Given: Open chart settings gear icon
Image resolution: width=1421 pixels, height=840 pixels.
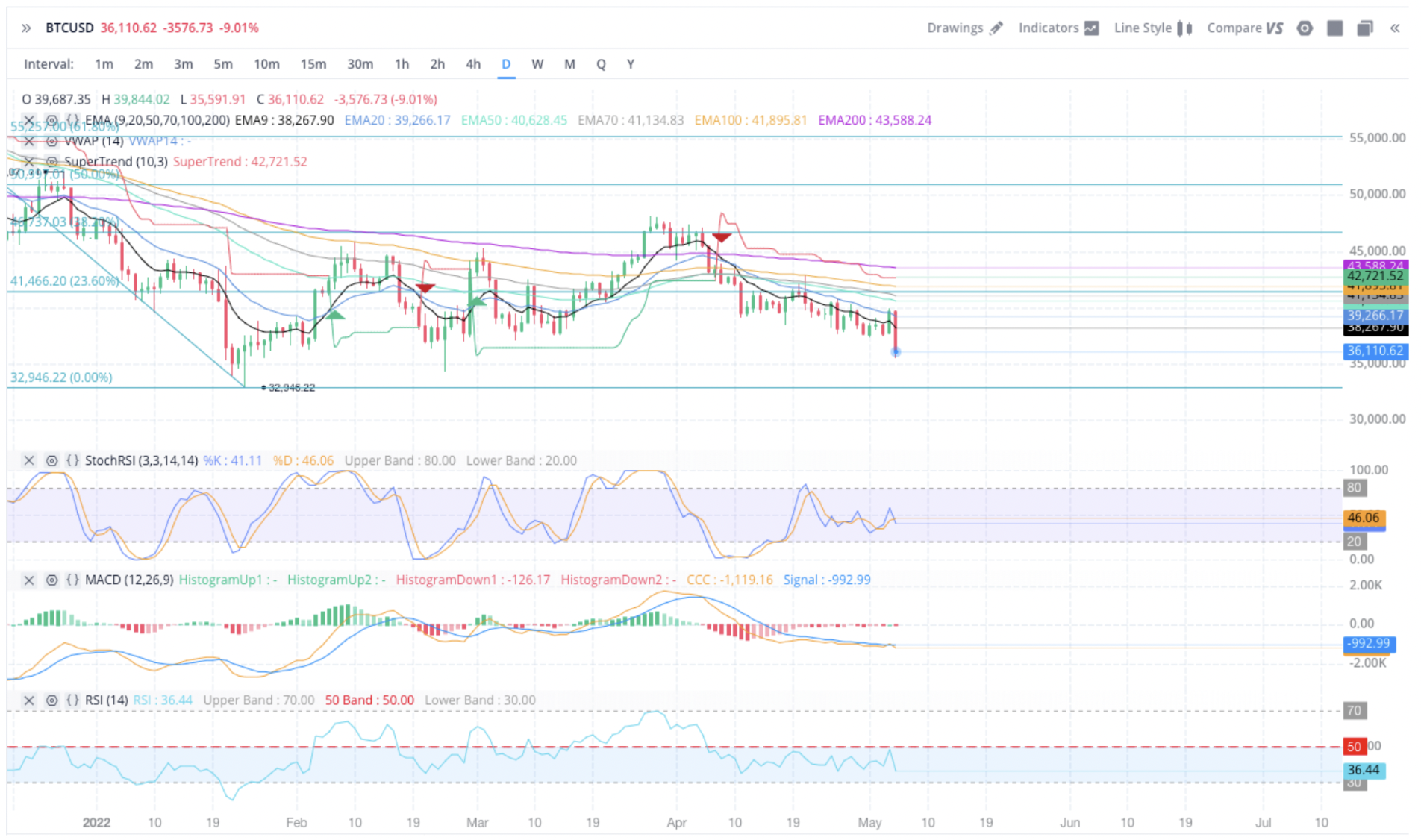Looking at the screenshot, I should (1305, 28).
